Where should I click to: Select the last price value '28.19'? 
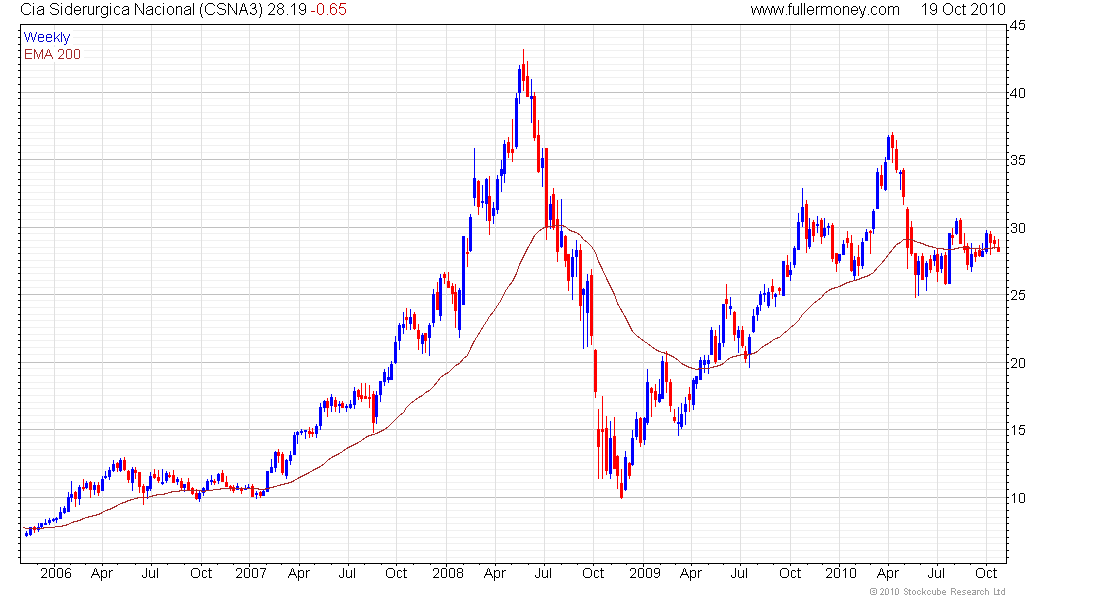[x=287, y=10]
